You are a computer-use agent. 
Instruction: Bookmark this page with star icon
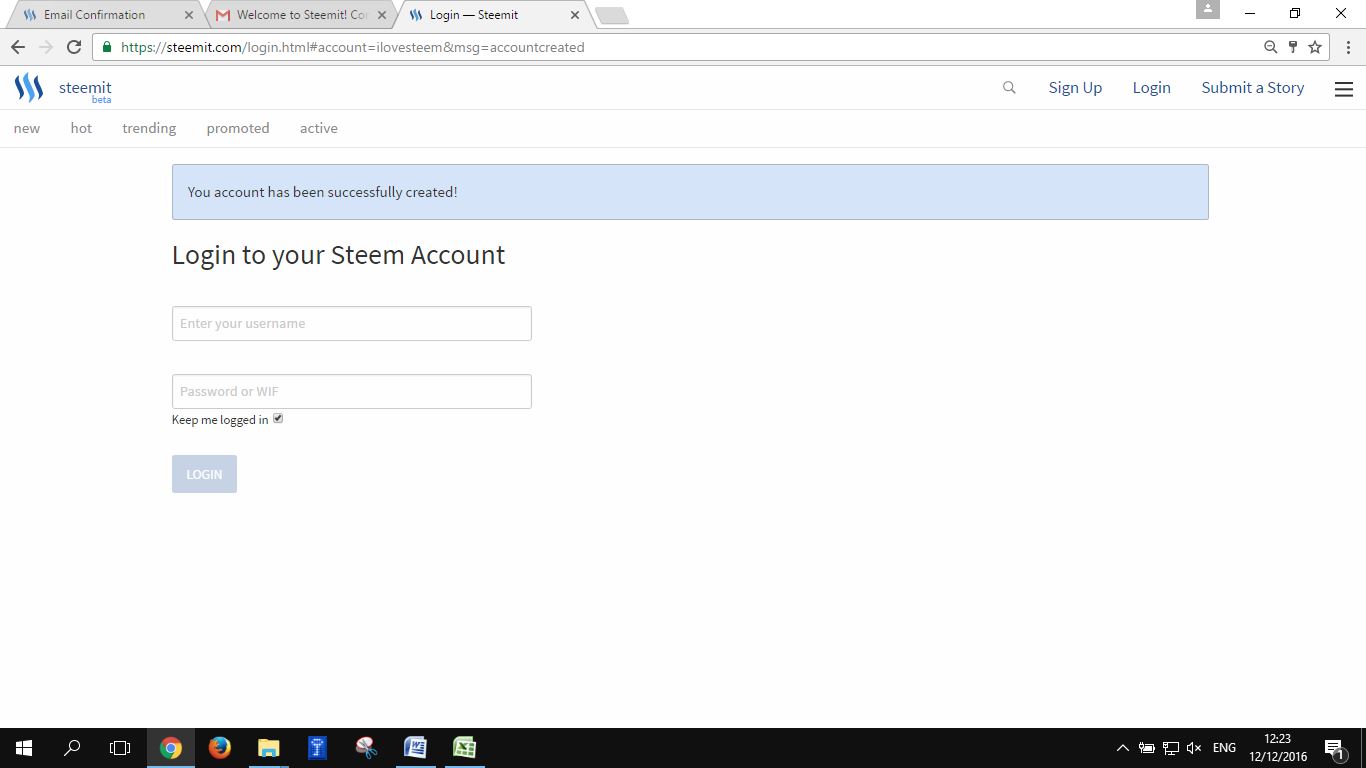tap(1315, 47)
